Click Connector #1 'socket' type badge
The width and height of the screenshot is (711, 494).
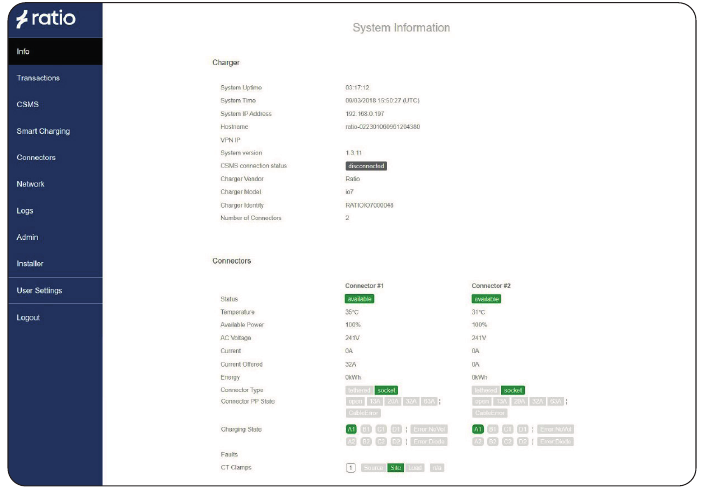point(386,390)
